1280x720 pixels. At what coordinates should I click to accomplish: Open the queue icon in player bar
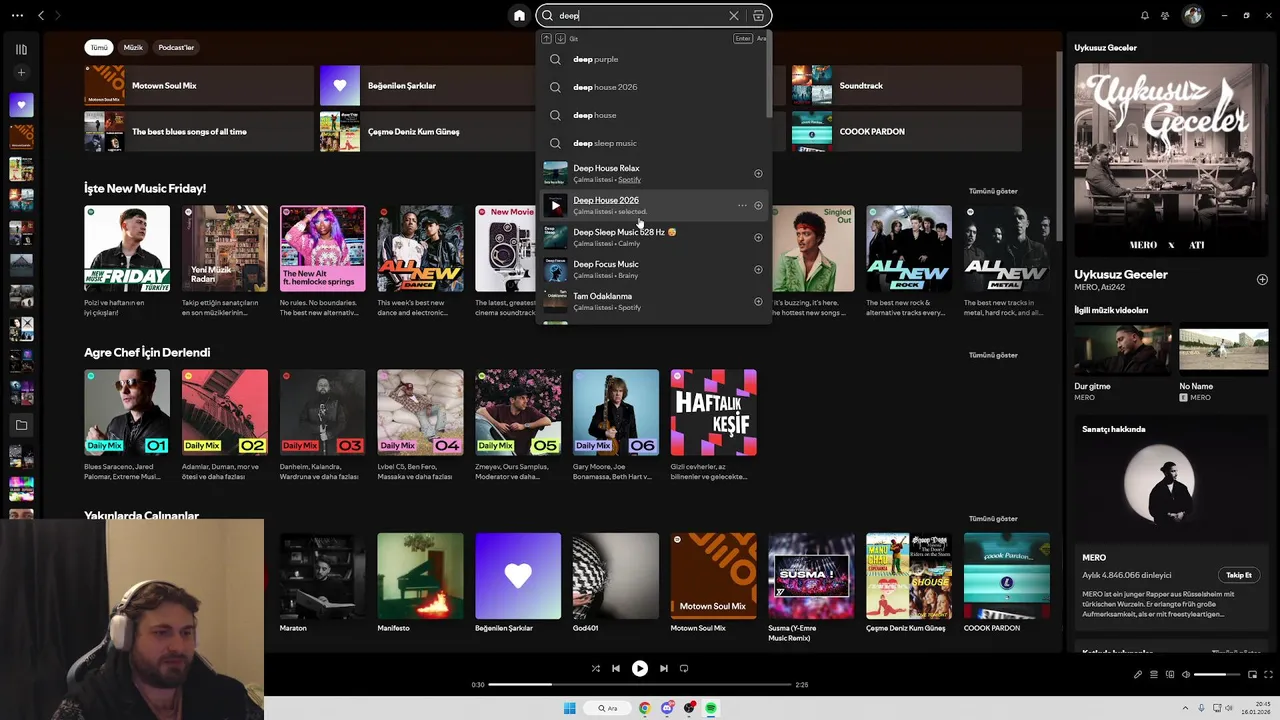(x=1153, y=675)
